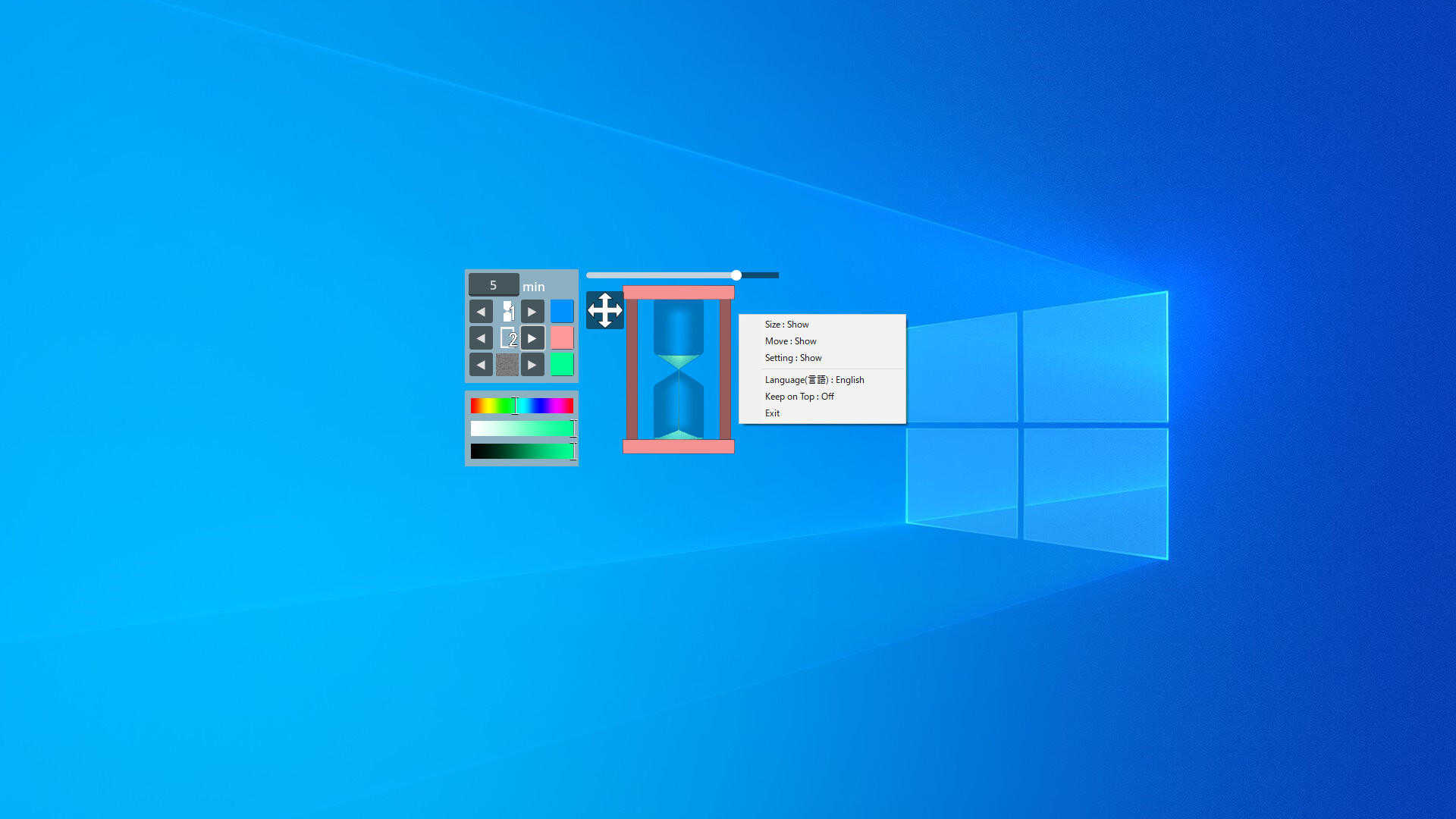Select the frame style 2 icon

(x=507, y=338)
